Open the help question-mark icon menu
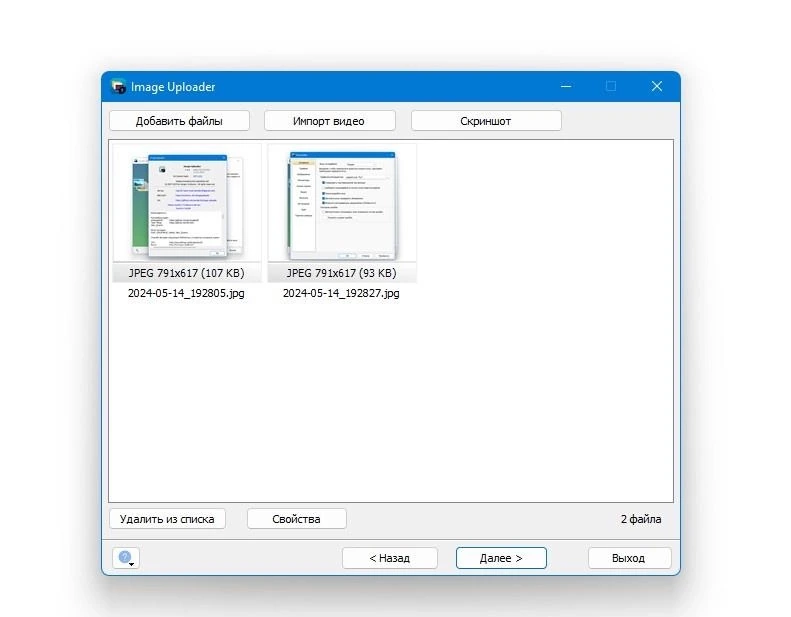 tap(126, 558)
